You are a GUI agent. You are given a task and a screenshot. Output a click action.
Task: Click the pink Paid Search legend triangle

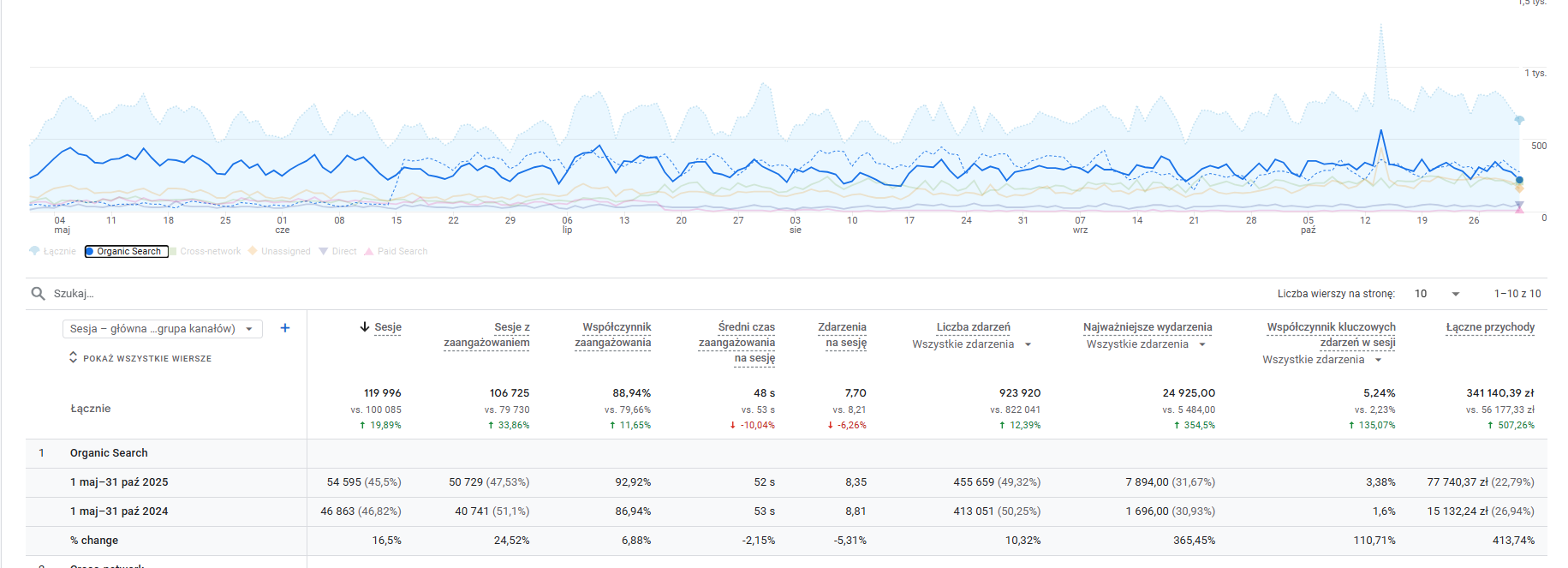tap(369, 251)
